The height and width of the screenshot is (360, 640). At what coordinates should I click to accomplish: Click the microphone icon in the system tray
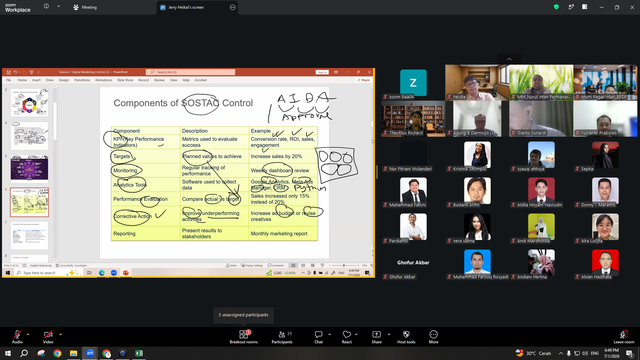(x=569, y=353)
